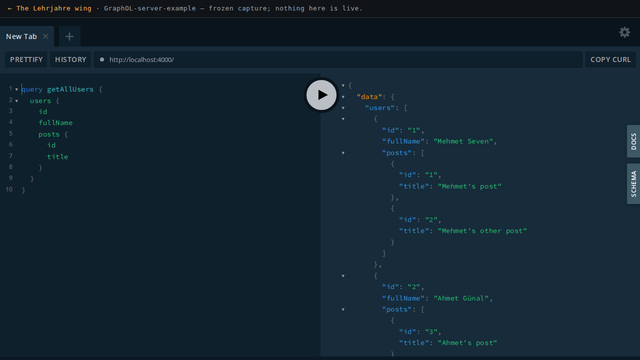The width and height of the screenshot is (640, 360).
Task: Open the SCHEMA side tab
Action: [x=633, y=184]
